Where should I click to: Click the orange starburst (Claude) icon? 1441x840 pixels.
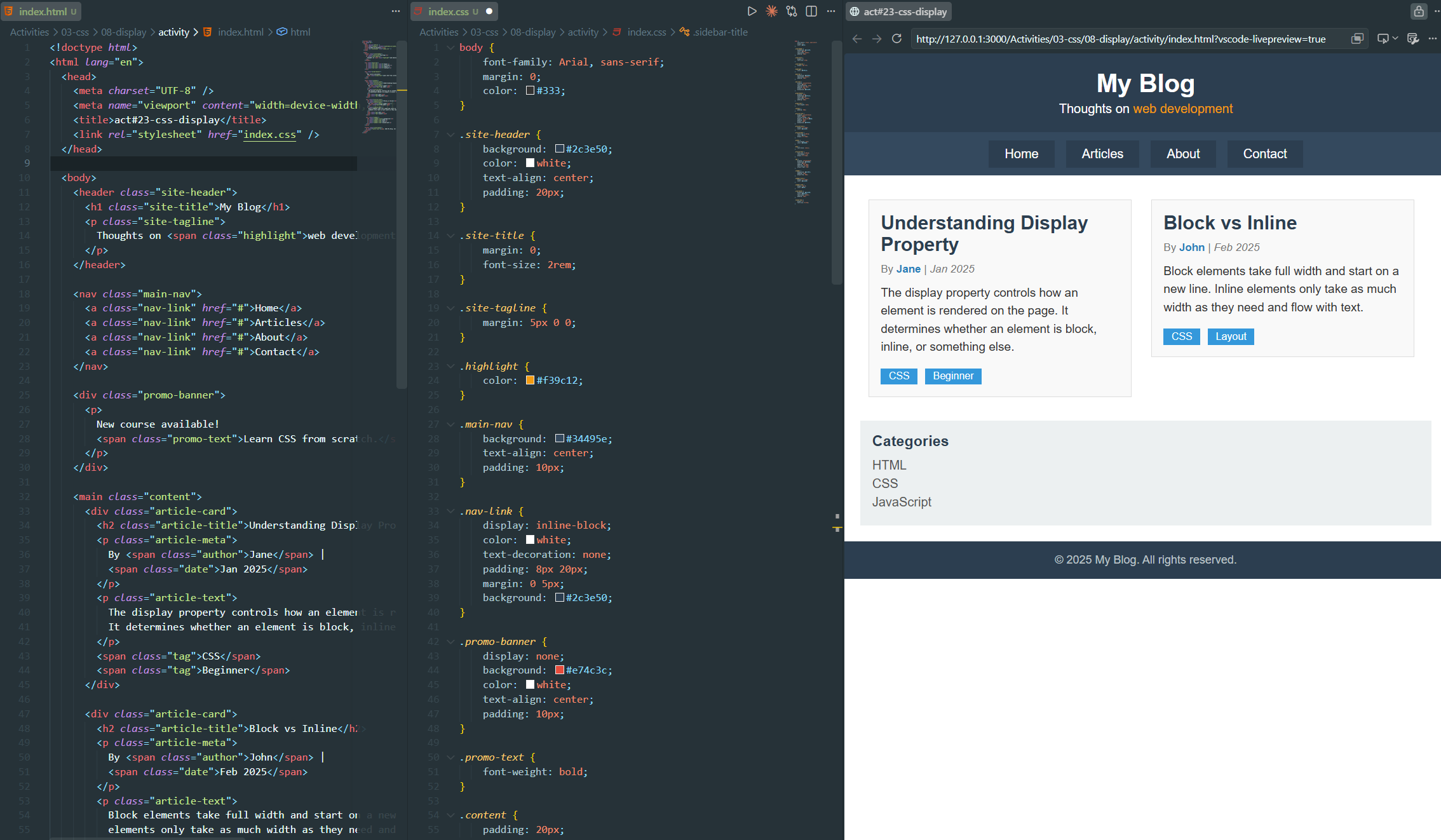[x=771, y=11]
